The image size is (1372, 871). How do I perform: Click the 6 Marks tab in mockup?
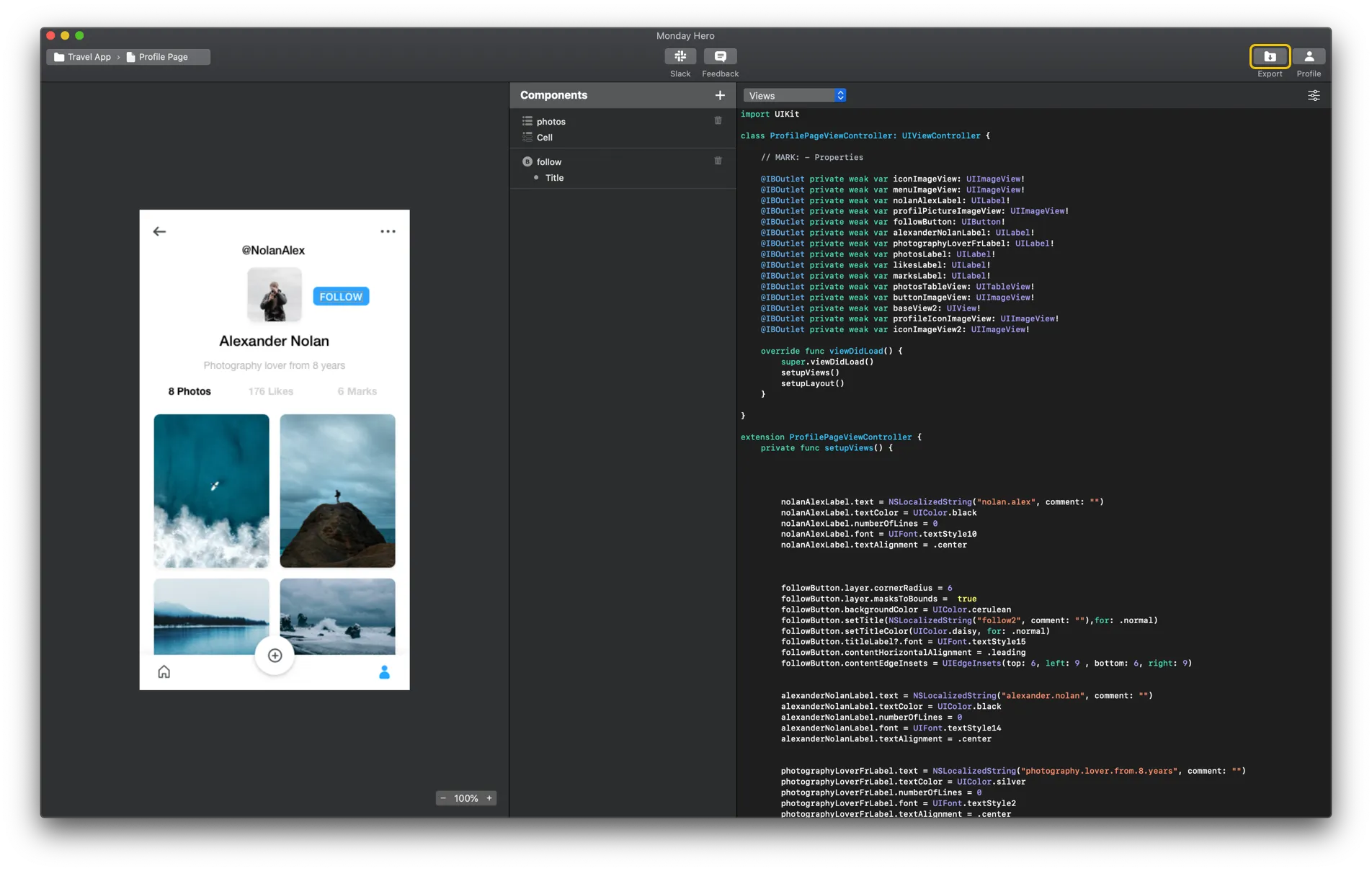click(x=357, y=391)
